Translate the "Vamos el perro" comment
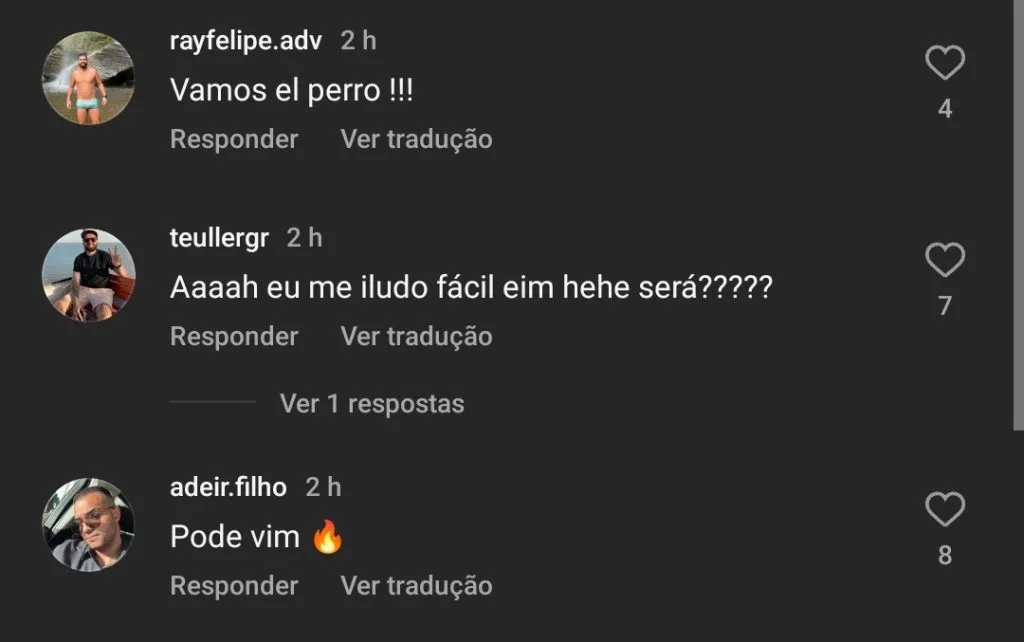 (416, 139)
